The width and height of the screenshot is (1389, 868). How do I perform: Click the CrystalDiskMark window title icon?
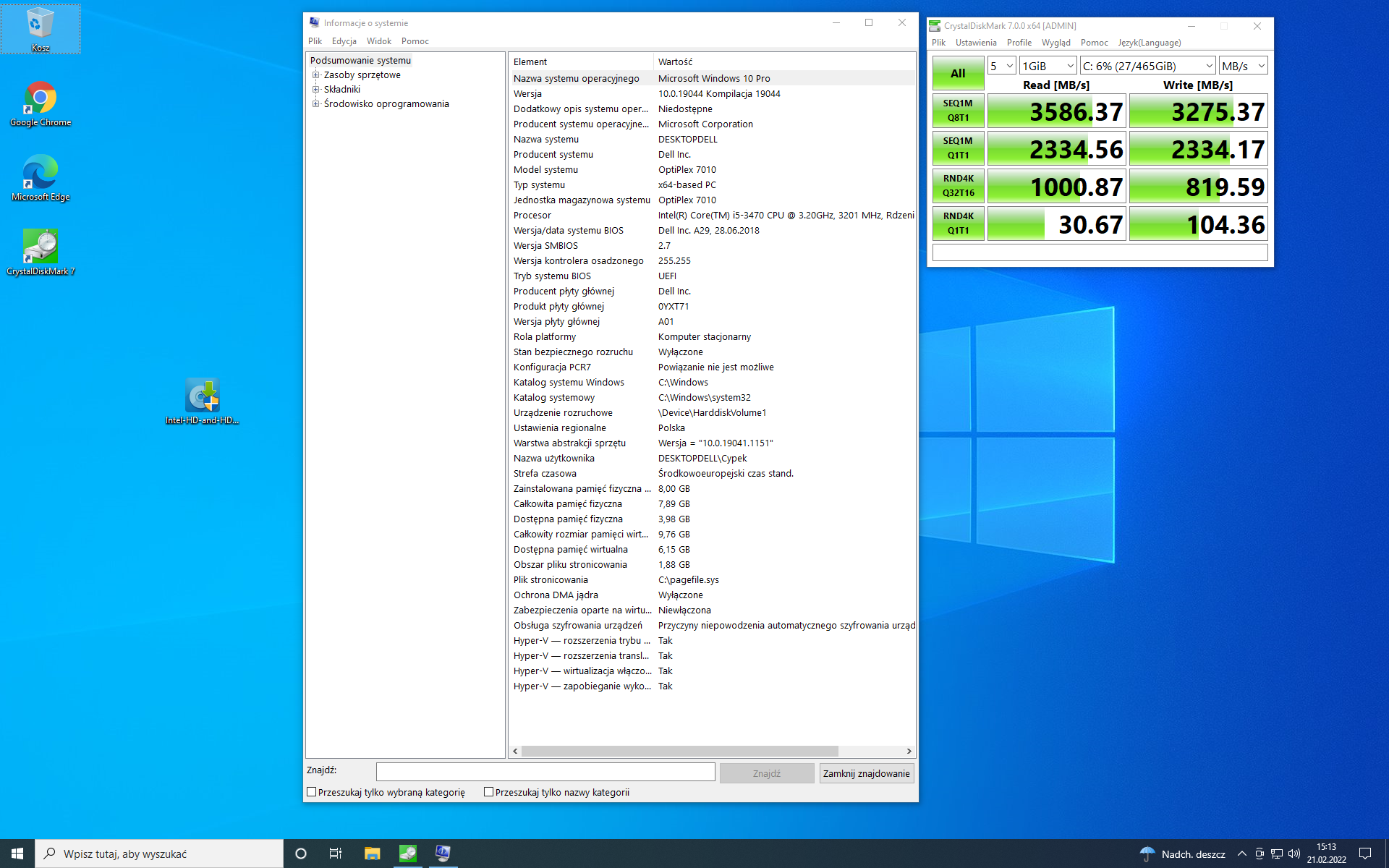click(x=935, y=25)
